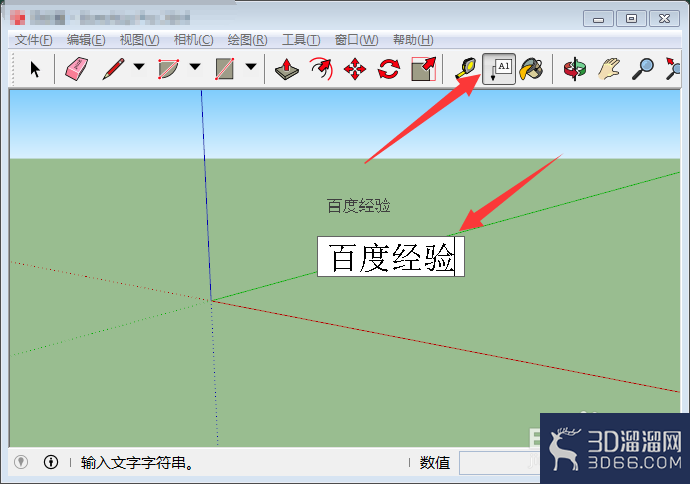
Task: Open the 帮助(H) menu
Action: pyautogui.click(x=413, y=40)
